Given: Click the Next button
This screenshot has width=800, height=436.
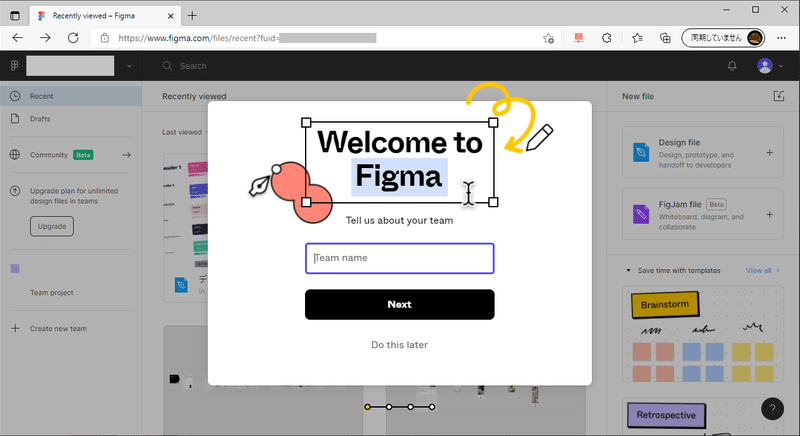Looking at the screenshot, I should coord(399,304).
